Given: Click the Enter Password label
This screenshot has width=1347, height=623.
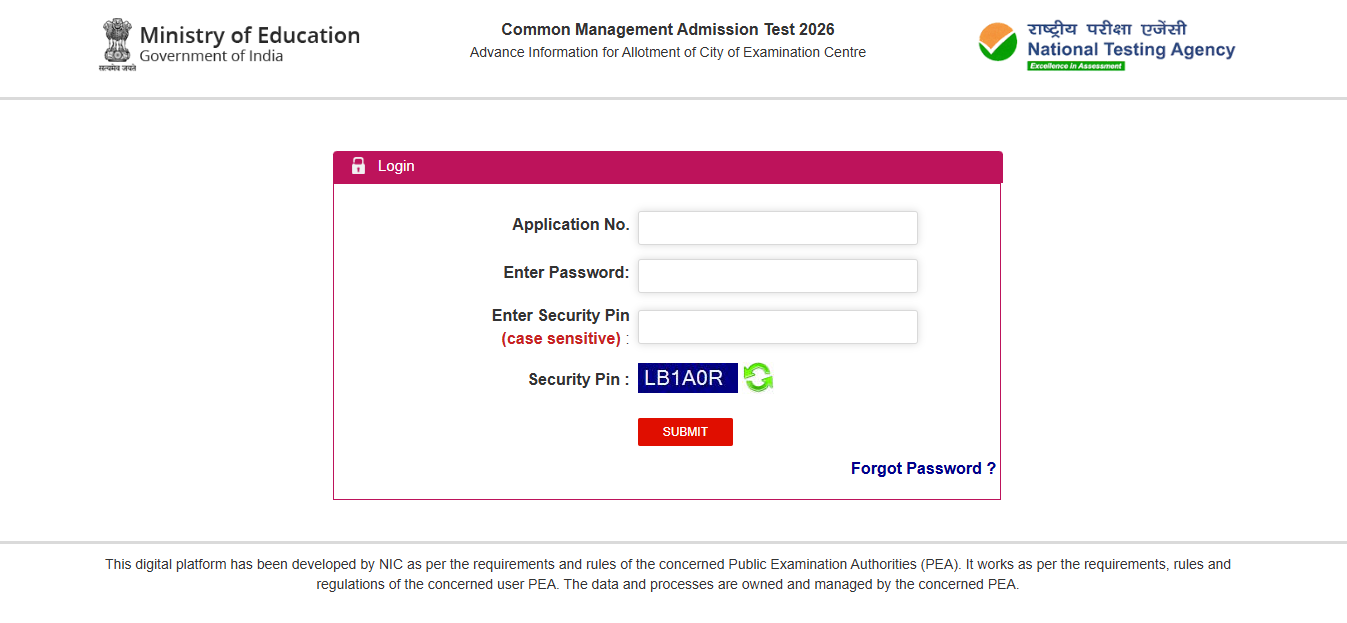Looking at the screenshot, I should [x=566, y=272].
